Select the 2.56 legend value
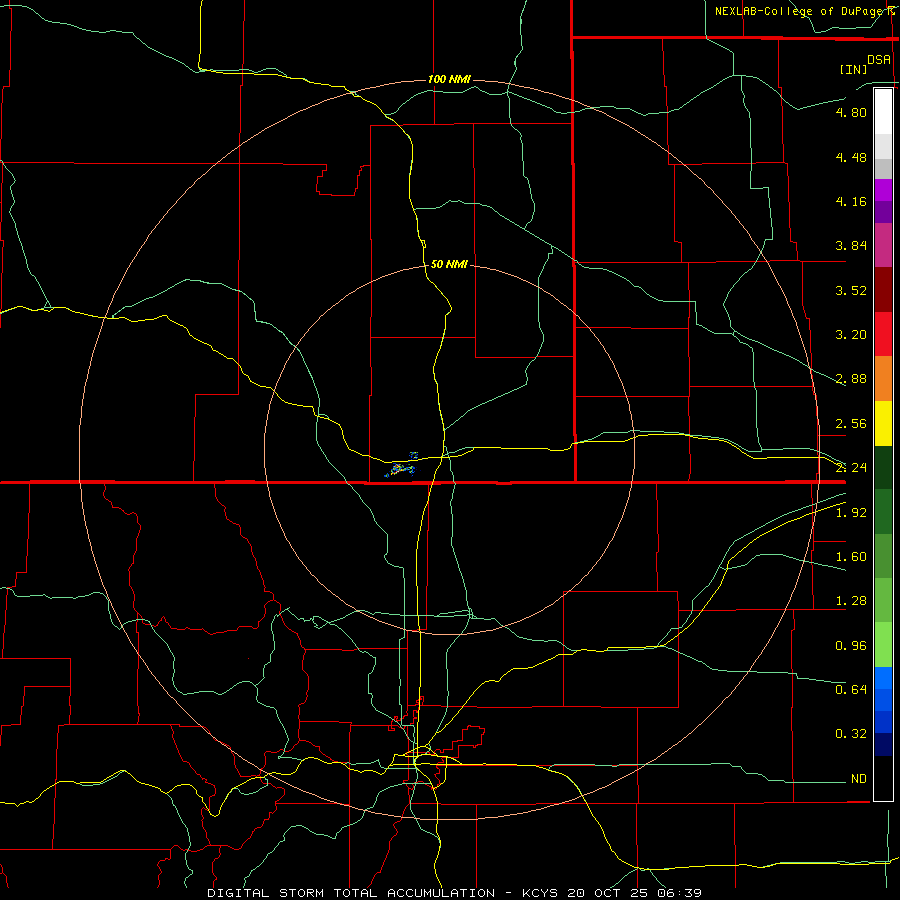The height and width of the screenshot is (900, 900). (851, 424)
